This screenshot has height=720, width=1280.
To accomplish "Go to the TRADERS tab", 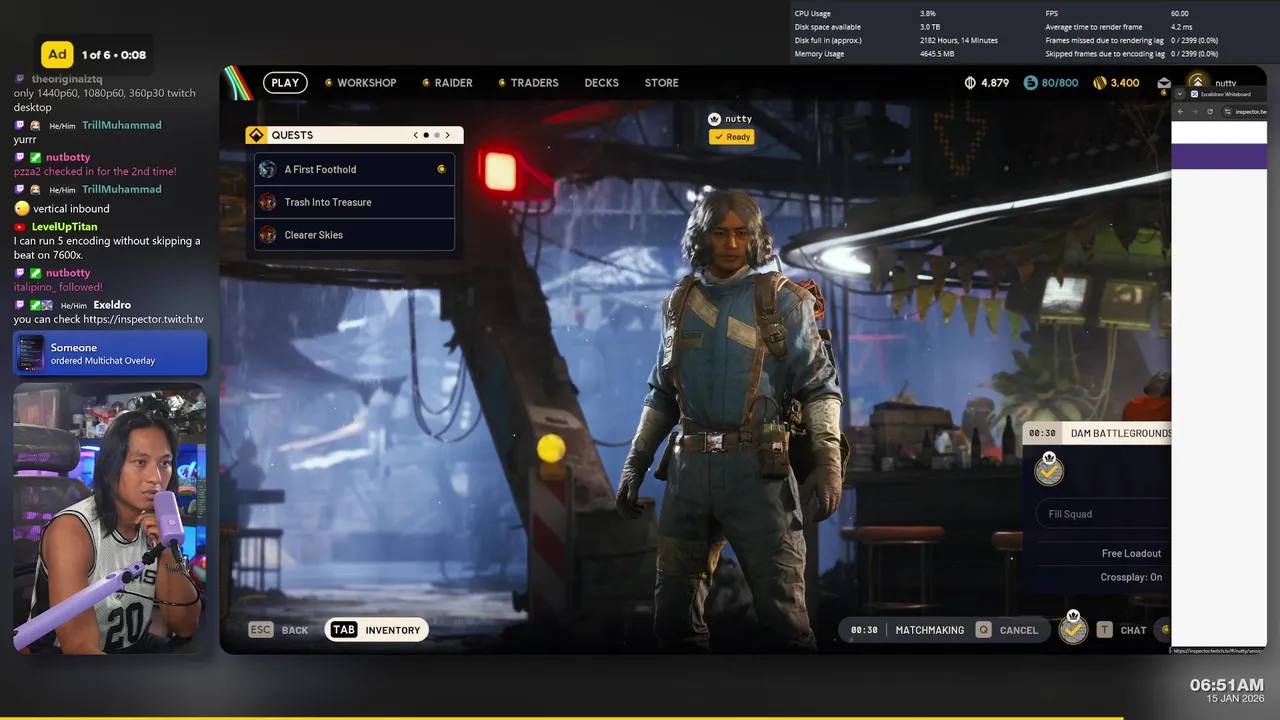I will pyautogui.click(x=534, y=83).
